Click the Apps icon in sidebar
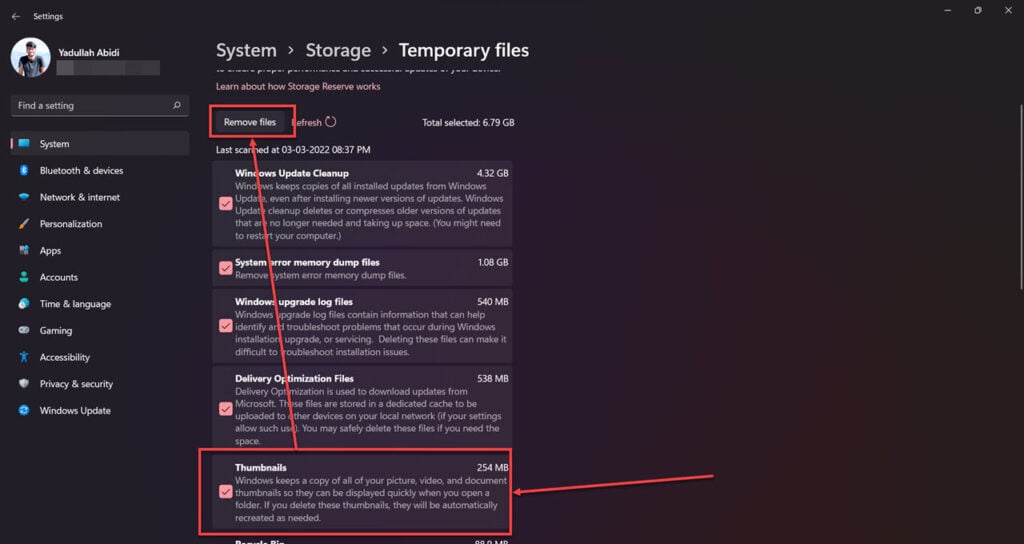The image size is (1024, 544). [24, 251]
